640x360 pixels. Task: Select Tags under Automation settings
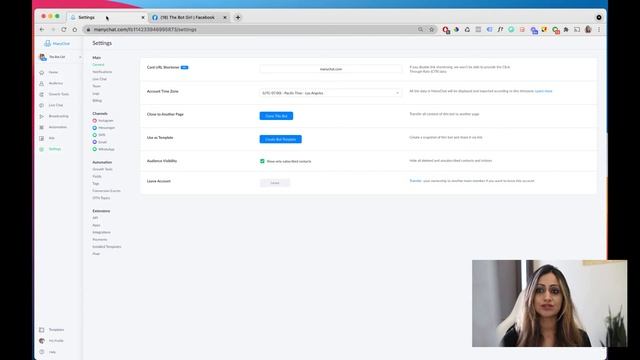pyautogui.click(x=96, y=184)
